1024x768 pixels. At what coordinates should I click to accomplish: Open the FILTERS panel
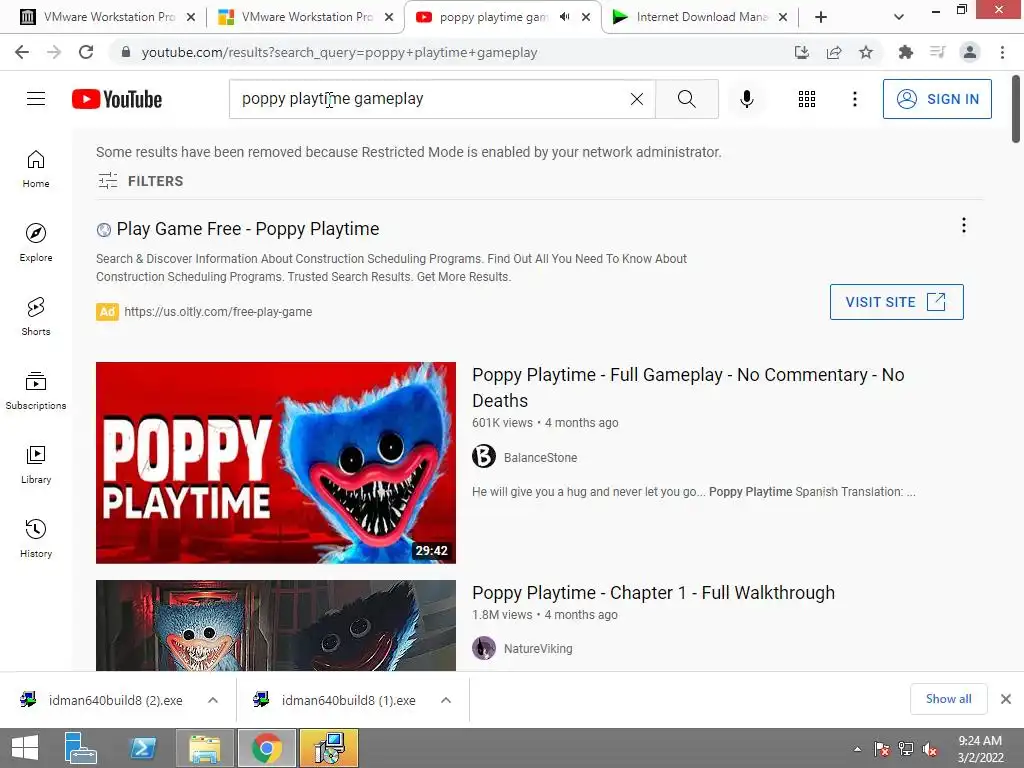click(140, 181)
